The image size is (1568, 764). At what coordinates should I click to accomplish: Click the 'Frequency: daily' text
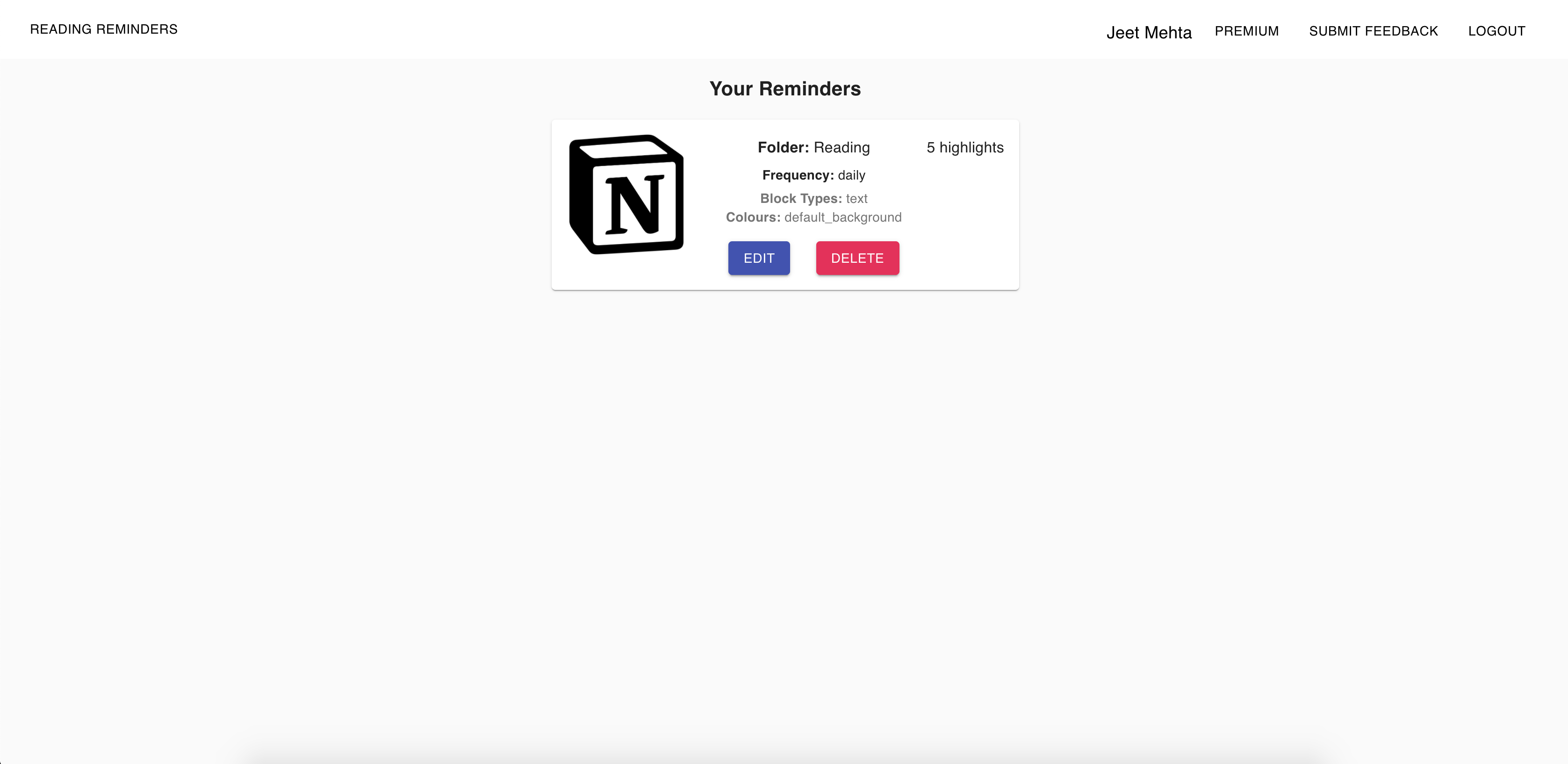(813, 175)
